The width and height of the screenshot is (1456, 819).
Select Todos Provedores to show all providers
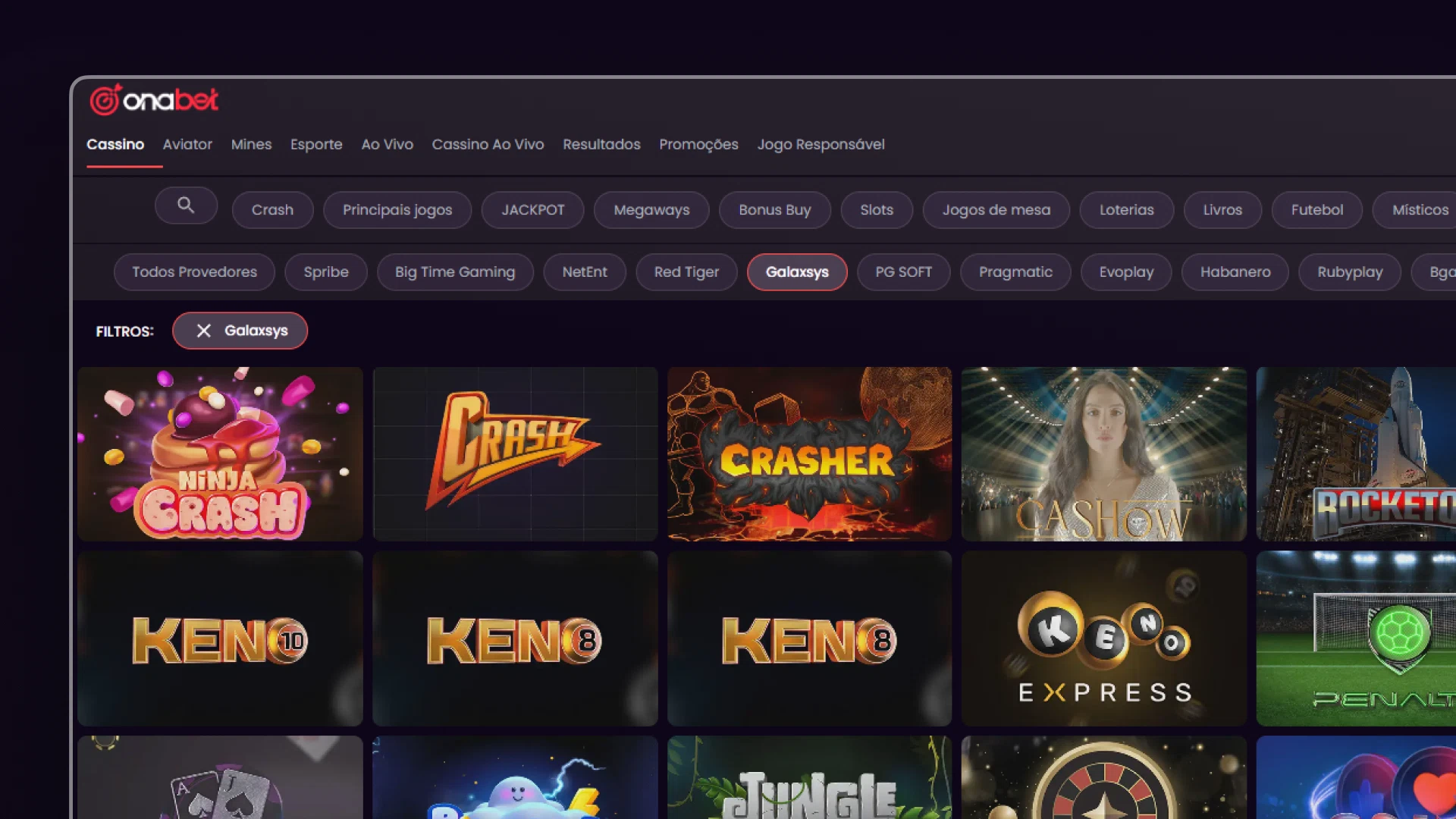tap(194, 271)
